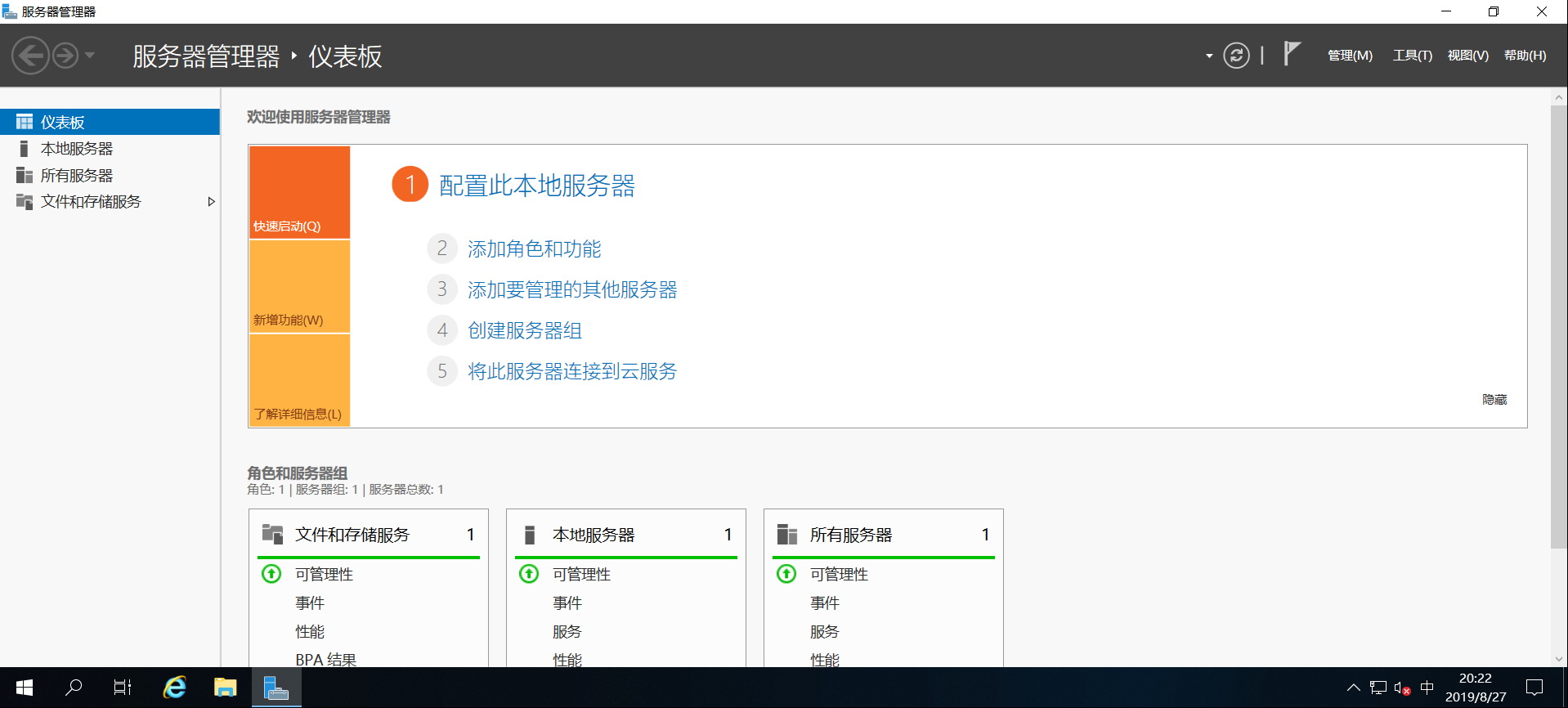Open 创建服务器组 link
Image resolution: width=1568 pixels, height=708 pixels.
[525, 330]
